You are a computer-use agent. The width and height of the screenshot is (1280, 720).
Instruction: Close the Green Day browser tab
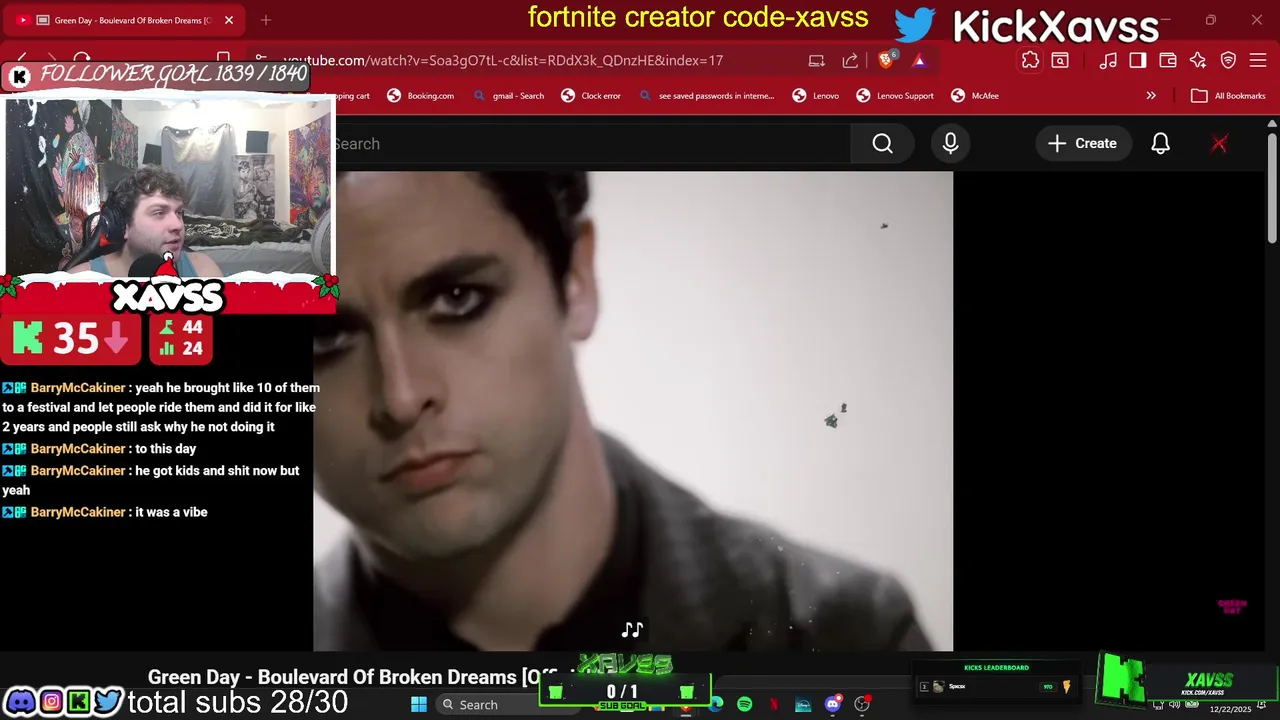tap(229, 20)
